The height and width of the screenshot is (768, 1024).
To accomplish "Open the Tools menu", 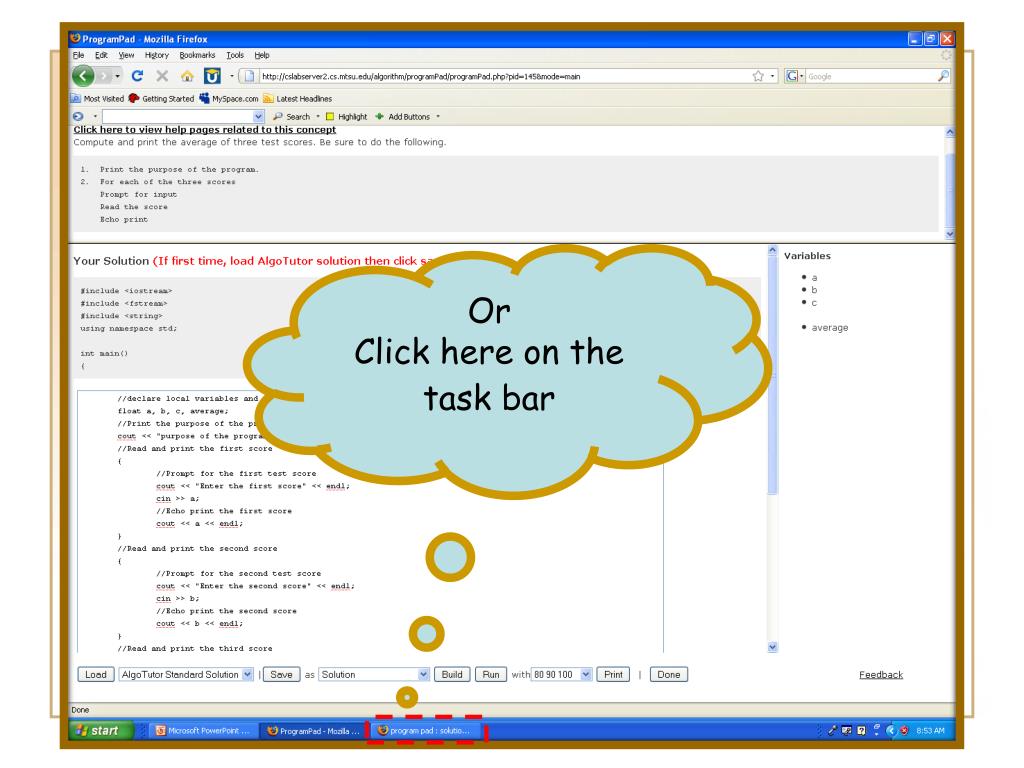I will 235,56.
